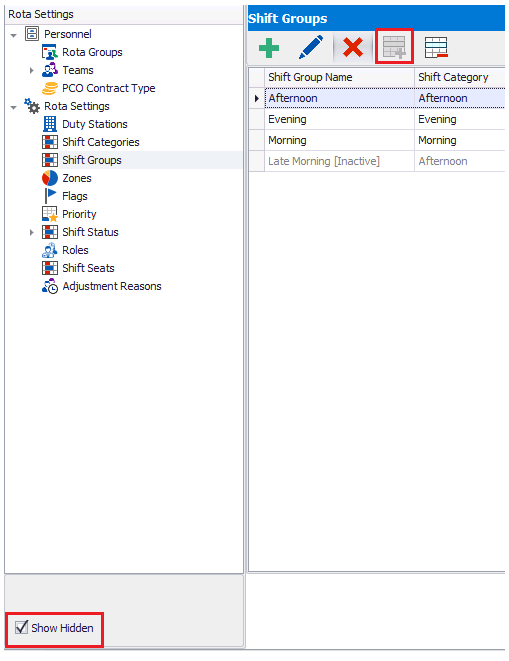This screenshot has width=509, height=661.
Task: Click the red X Delete icon
Action: [353, 47]
